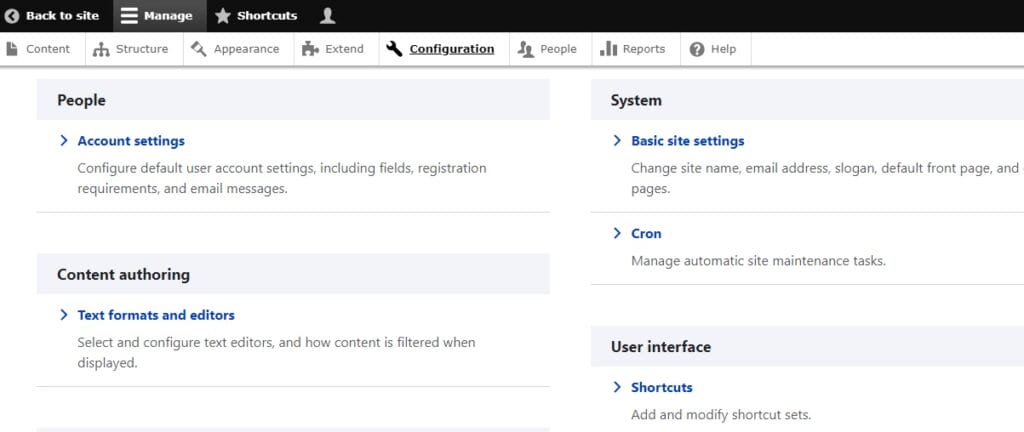This screenshot has width=1024, height=432.
Task: Toggle the Manage toolbar label
Action: 168,16
